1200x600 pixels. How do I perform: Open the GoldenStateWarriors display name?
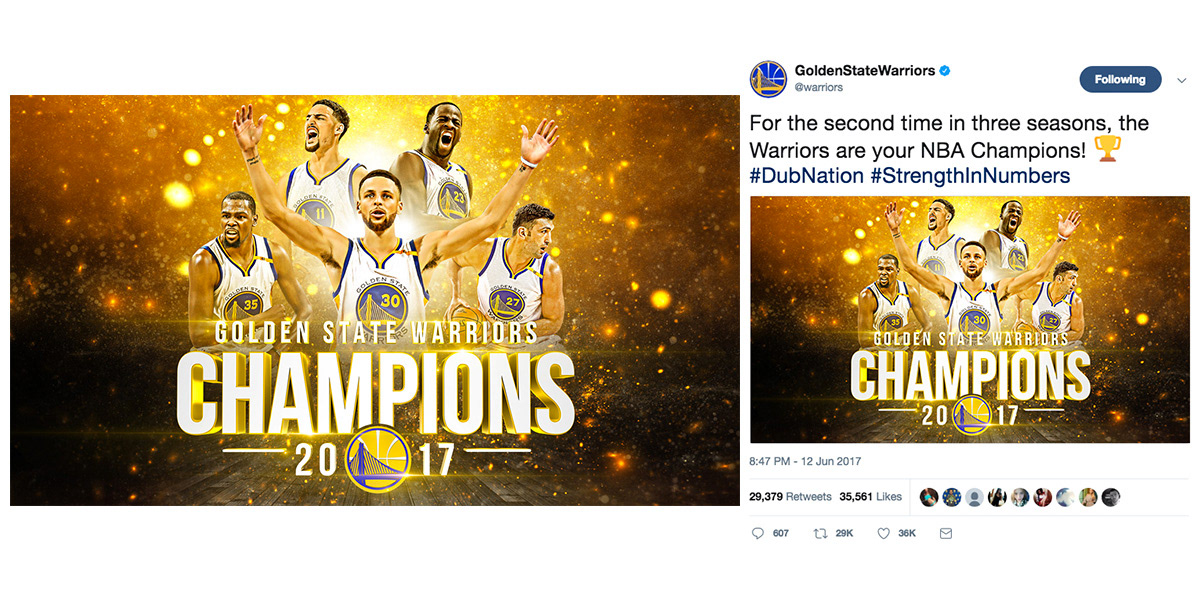(864, 71)
